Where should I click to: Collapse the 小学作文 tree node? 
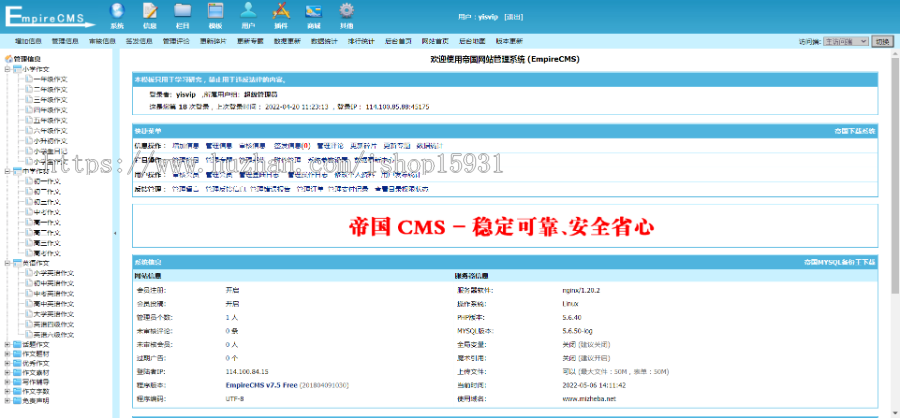click(x=7, y=69)
